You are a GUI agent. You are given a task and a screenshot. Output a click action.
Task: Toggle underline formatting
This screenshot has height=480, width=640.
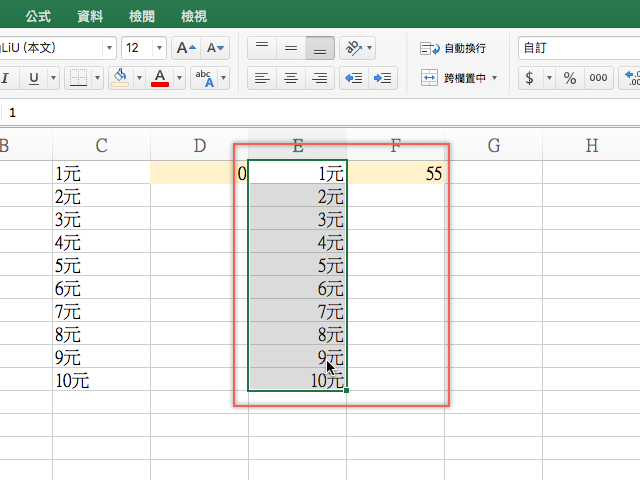click(34, 78)
